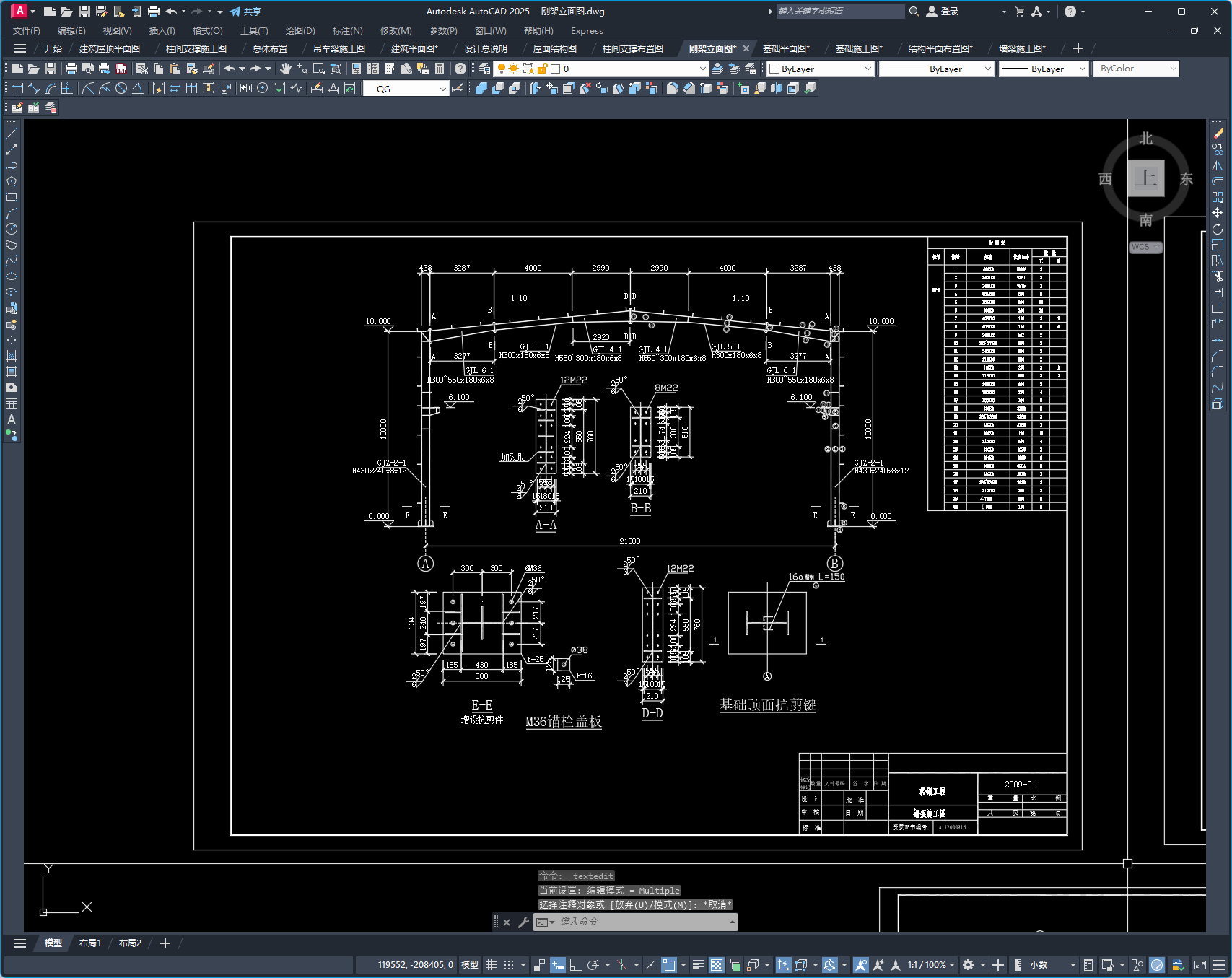The height and width of the screenshot is (978, 1232).
Task: Click the Plot (print) icon in standard toolbar
Action: pyautogui.click(x=71, y=69)
